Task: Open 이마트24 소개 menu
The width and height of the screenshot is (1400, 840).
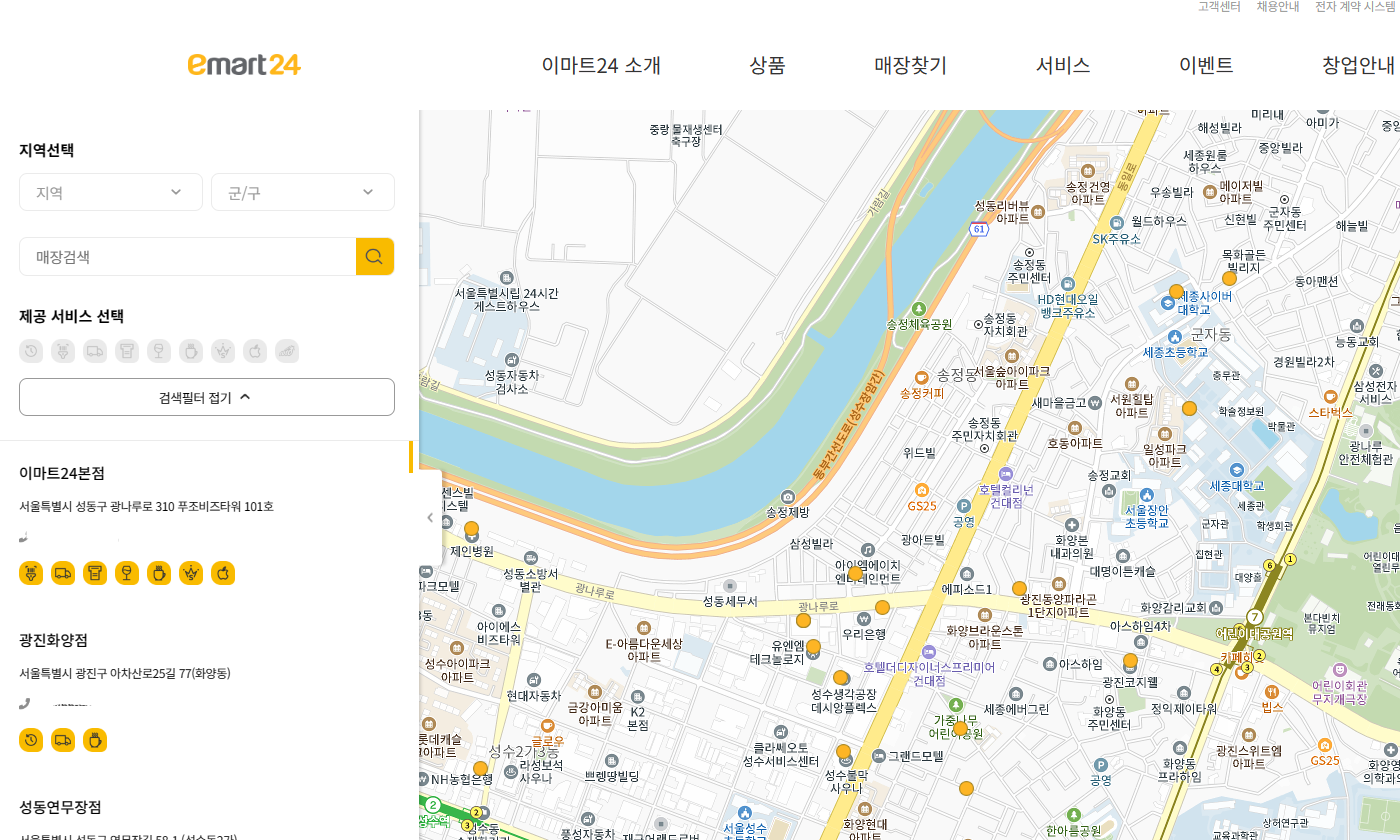Action: 601,65
